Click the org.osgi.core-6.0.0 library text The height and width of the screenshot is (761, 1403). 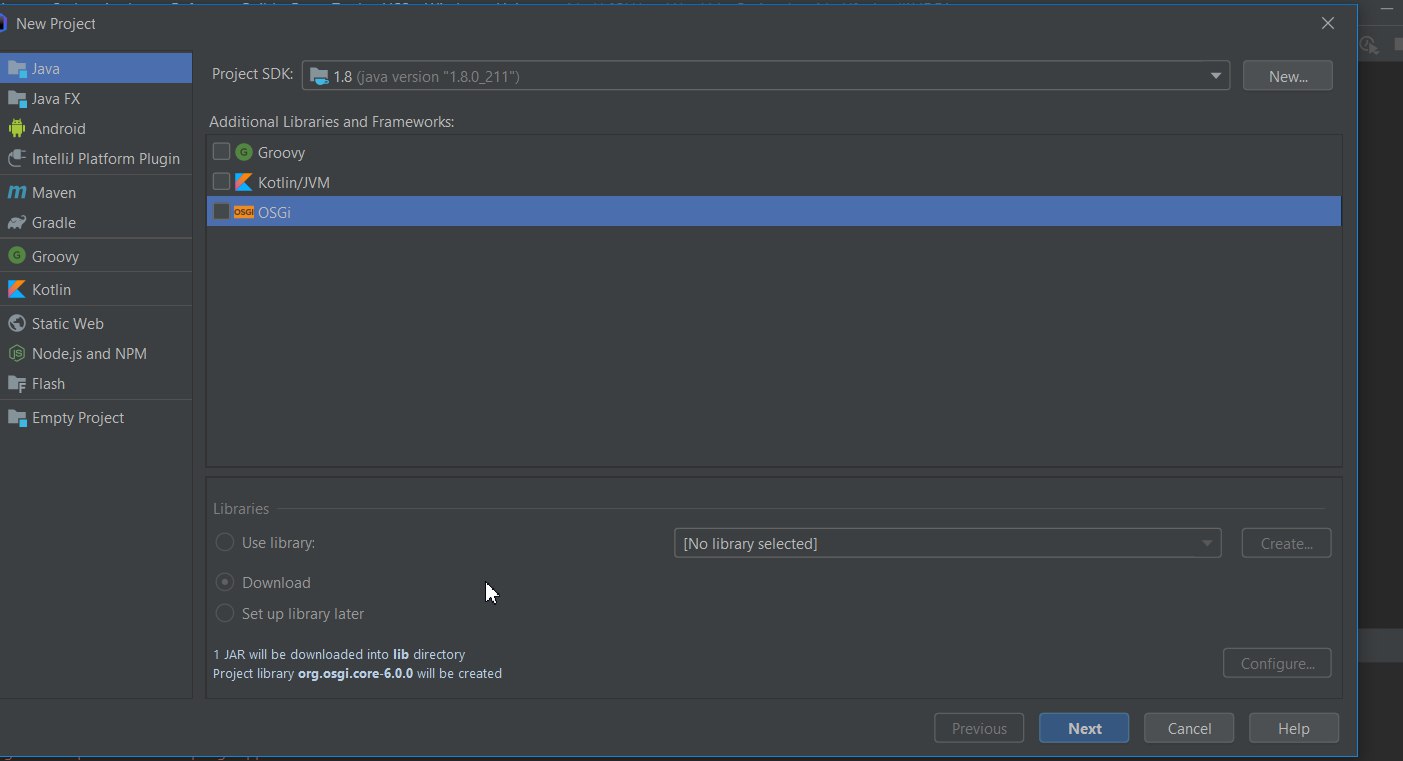[x=355, y=674]
